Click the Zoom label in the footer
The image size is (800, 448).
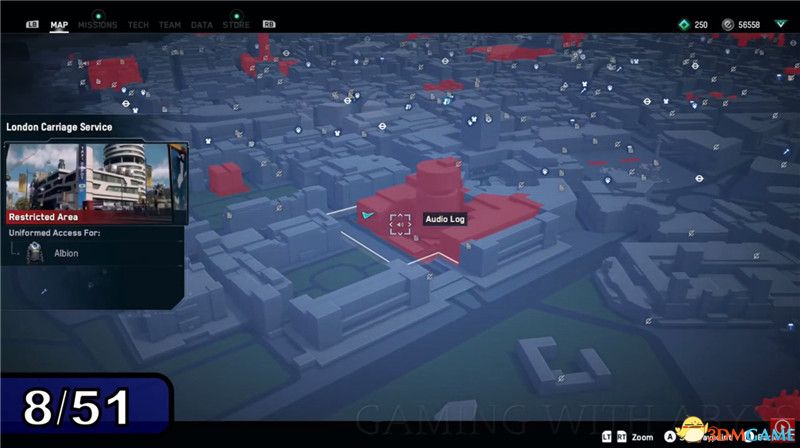[x=642, y=437]
